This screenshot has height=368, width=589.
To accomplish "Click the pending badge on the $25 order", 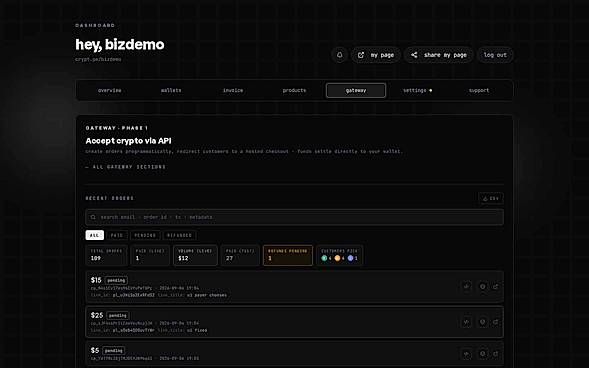I will click(118, 315).
